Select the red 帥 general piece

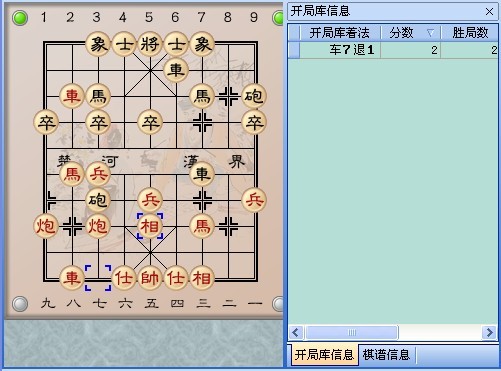[x=150, y=278]
